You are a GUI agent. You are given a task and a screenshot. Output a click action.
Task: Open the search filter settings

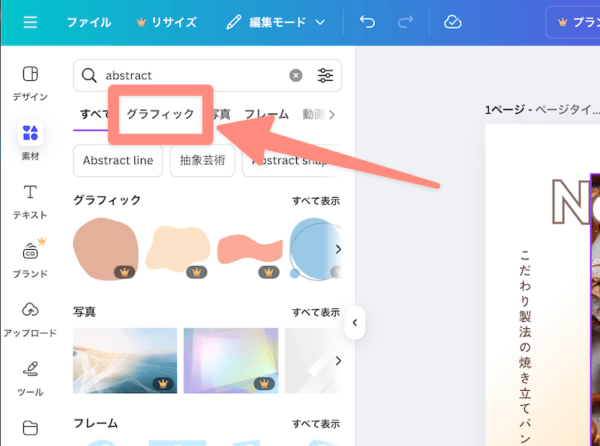325,75
